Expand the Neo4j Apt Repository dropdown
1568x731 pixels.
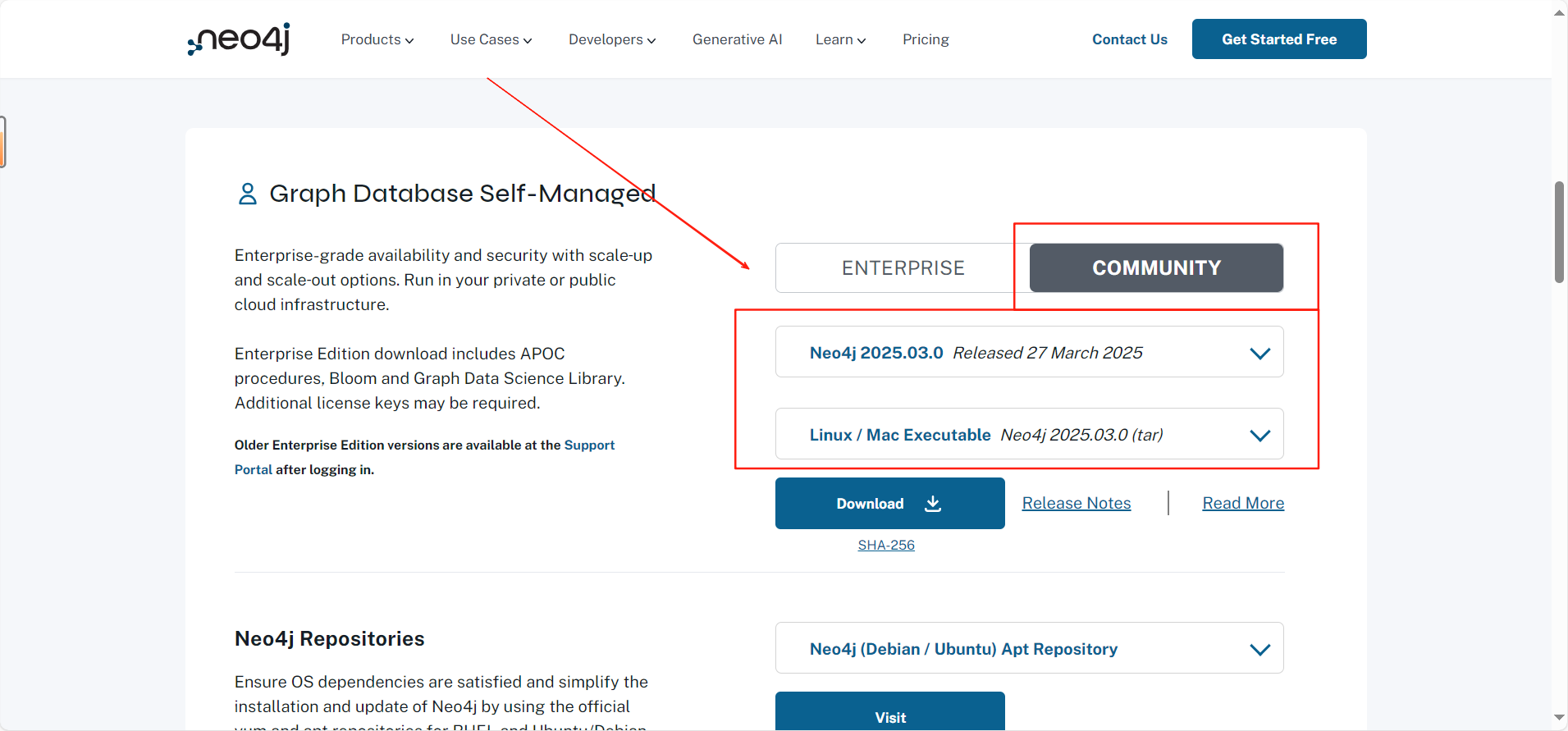point(1029,648)
